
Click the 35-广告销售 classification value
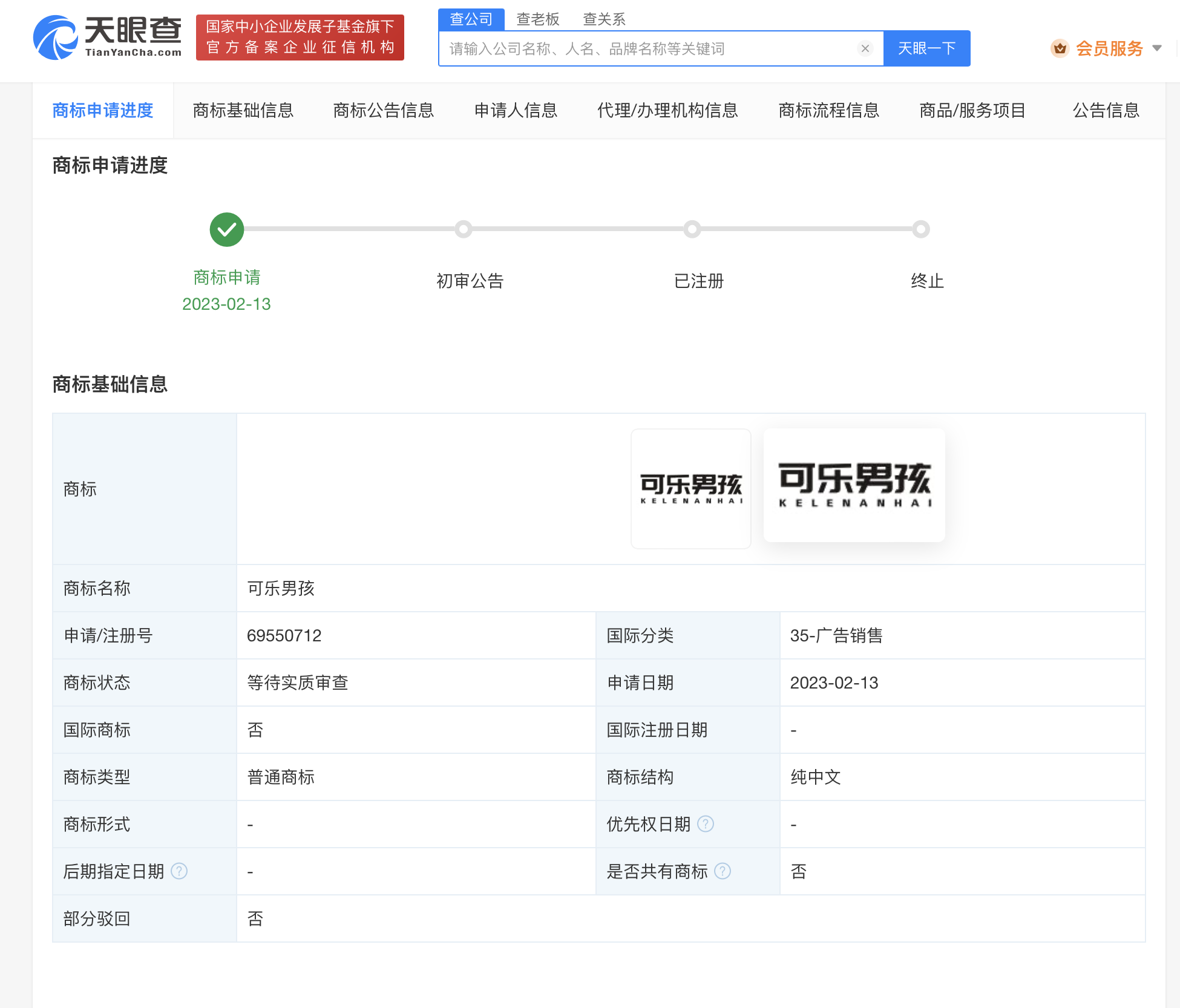pyautogui.click(x=836, y=635)
